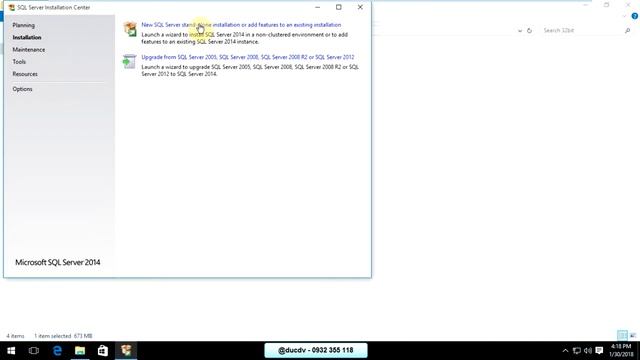Click the taskbar clock and date
Screen dimensions: 640x360
[621, 351]
